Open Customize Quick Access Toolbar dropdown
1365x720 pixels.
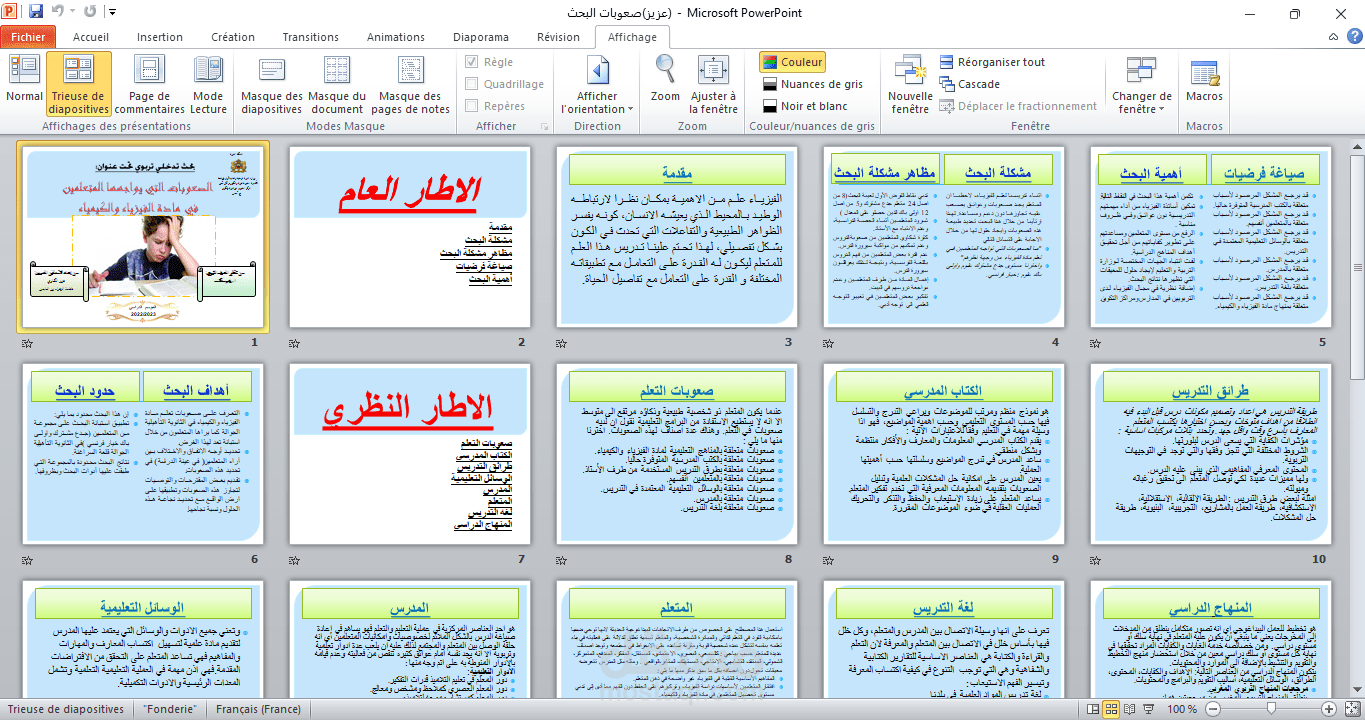(111, 14)
